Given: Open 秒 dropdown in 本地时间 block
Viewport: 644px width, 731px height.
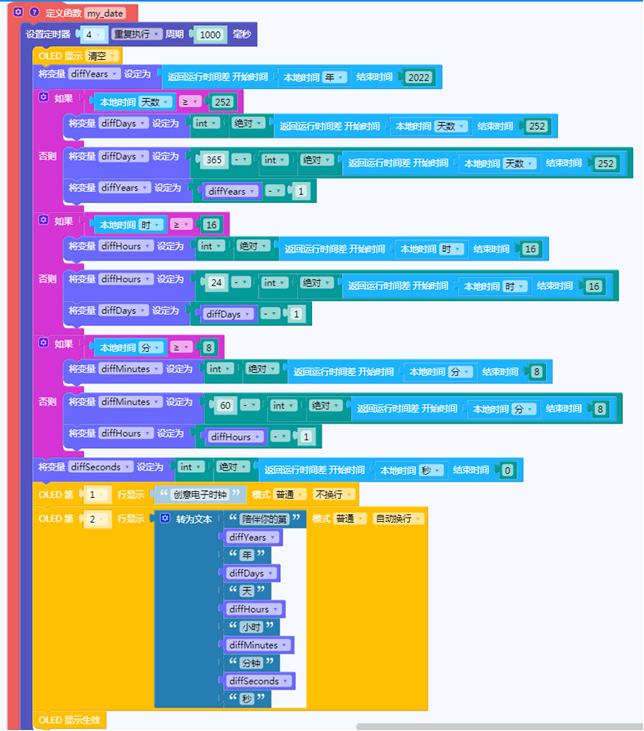Looking at the screenshot, I should (431, 470).
